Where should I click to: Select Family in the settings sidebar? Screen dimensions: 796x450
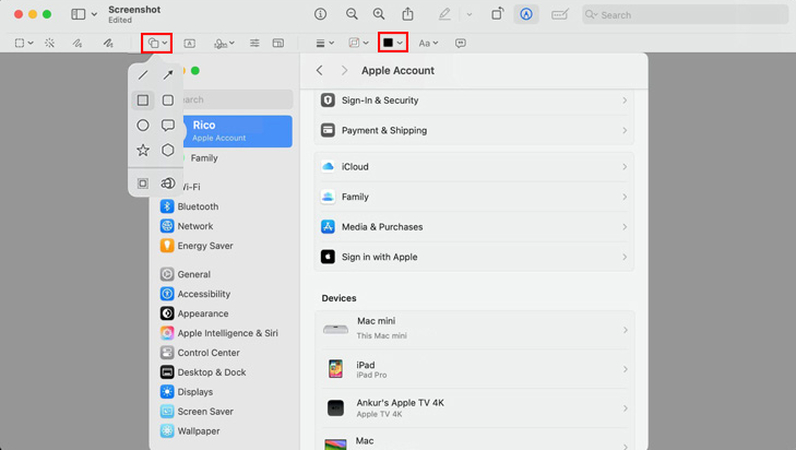(x=204, y=158)
